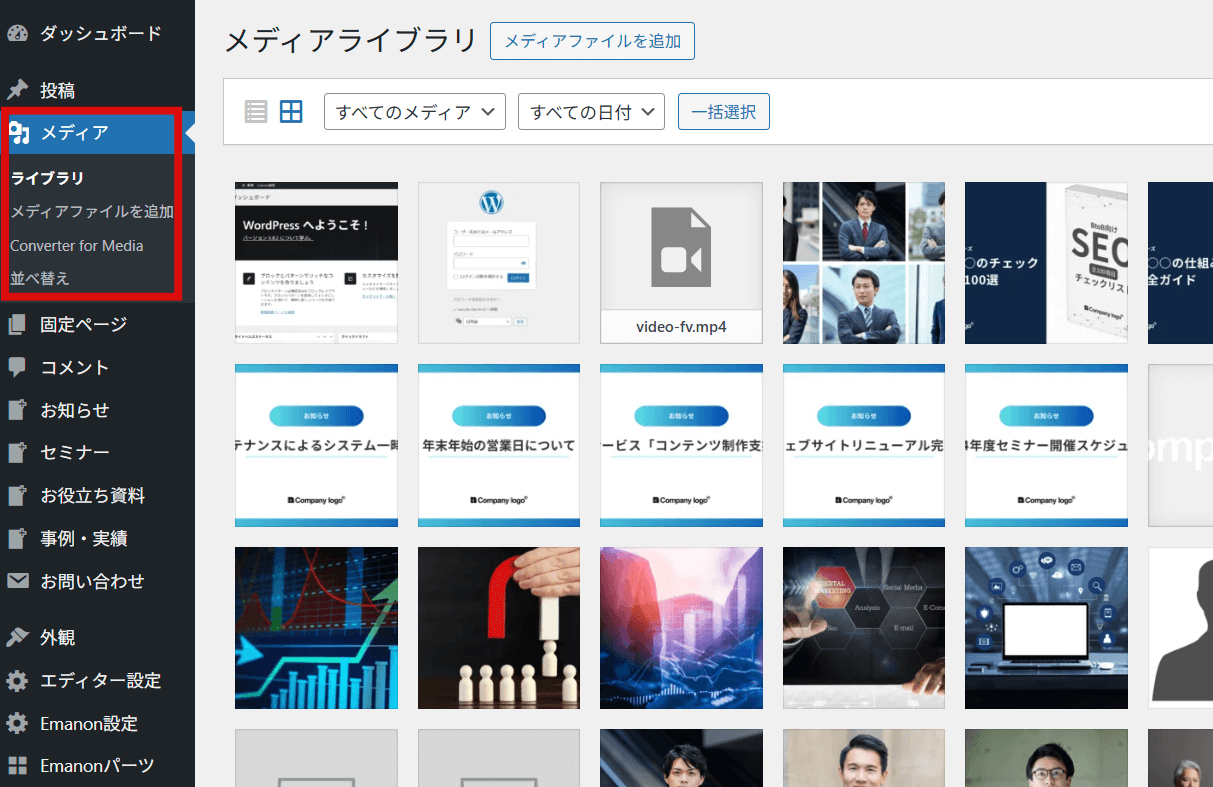Click the お問い合わせ envelope icon
This screenshot has height=787, width=1213.
click(17, 581)
